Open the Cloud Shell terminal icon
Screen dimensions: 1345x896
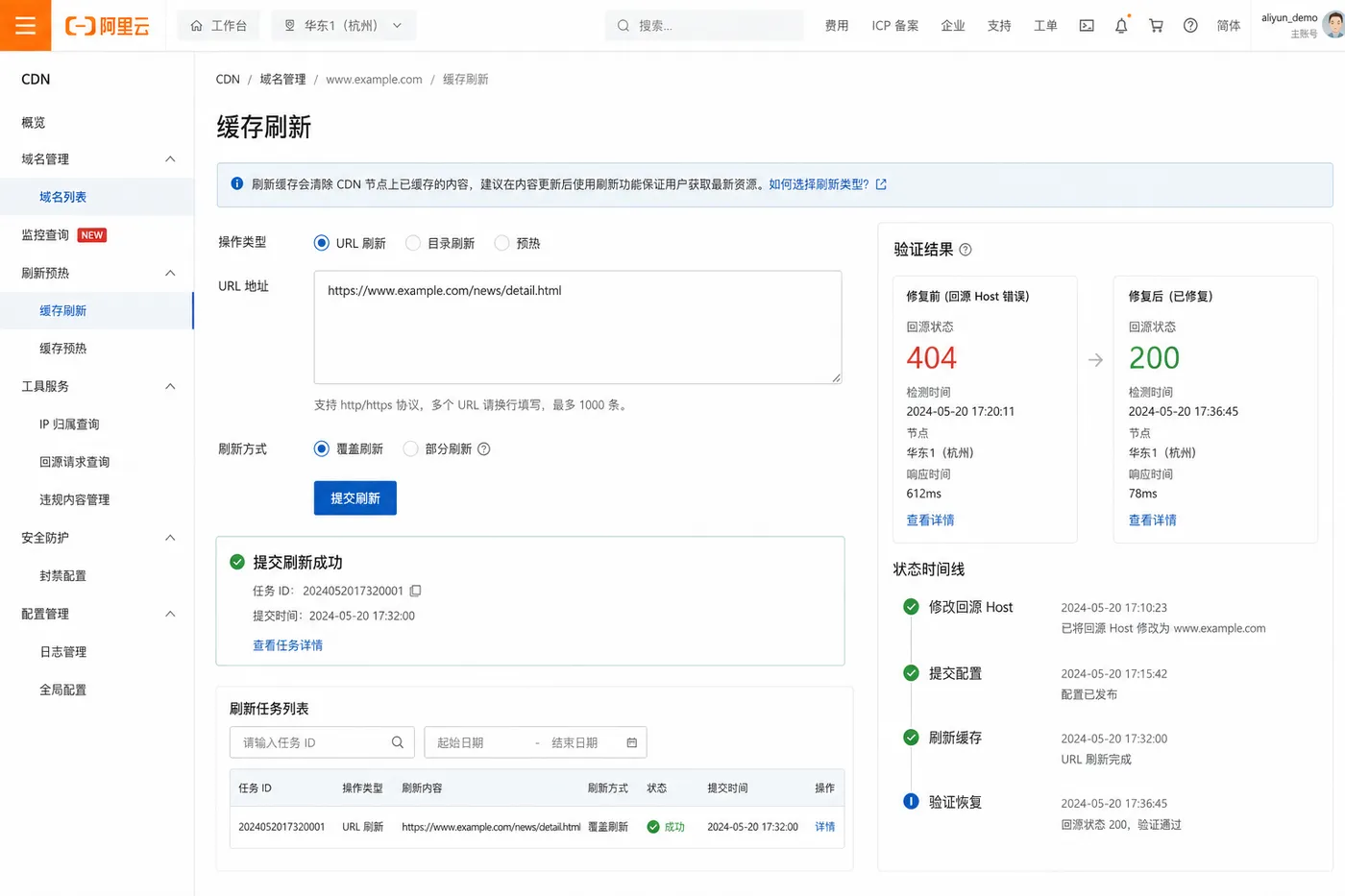[x=1087, y=26]
